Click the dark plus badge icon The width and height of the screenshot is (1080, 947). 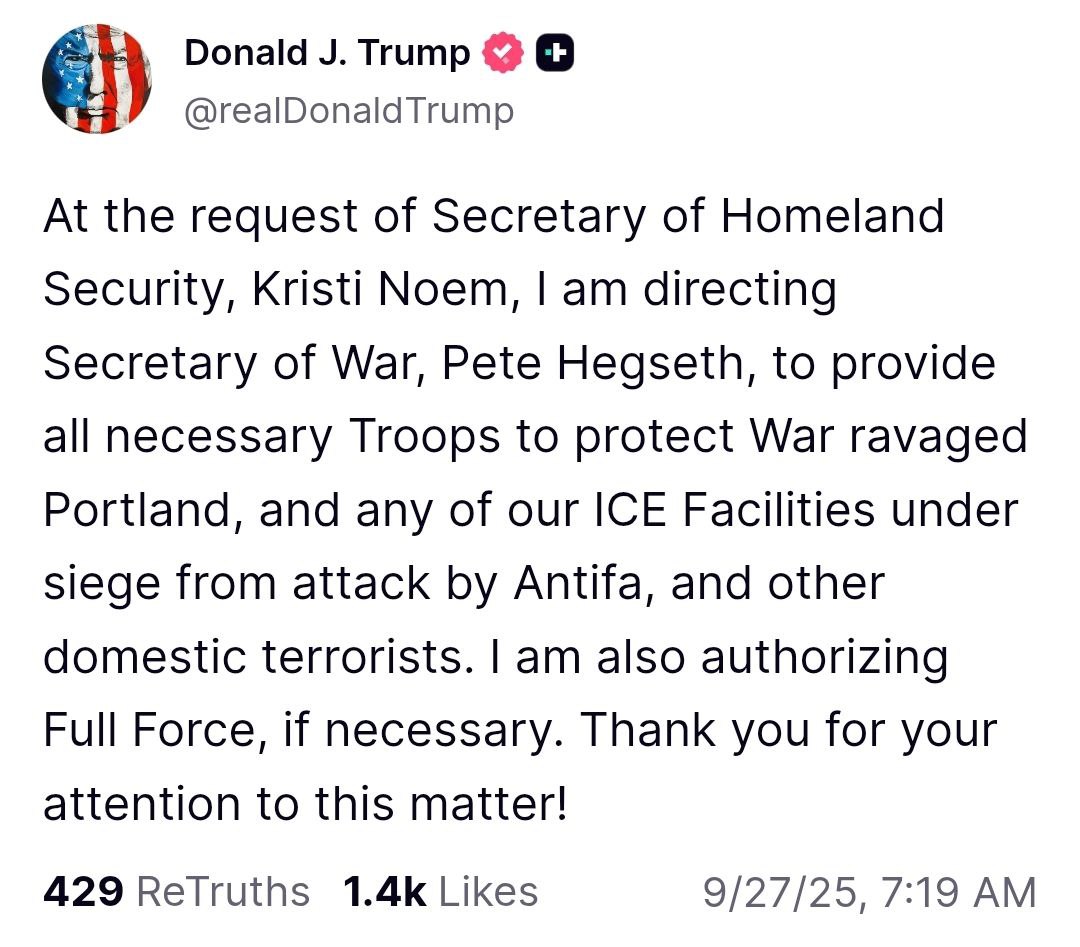click(x=555, y=53)
